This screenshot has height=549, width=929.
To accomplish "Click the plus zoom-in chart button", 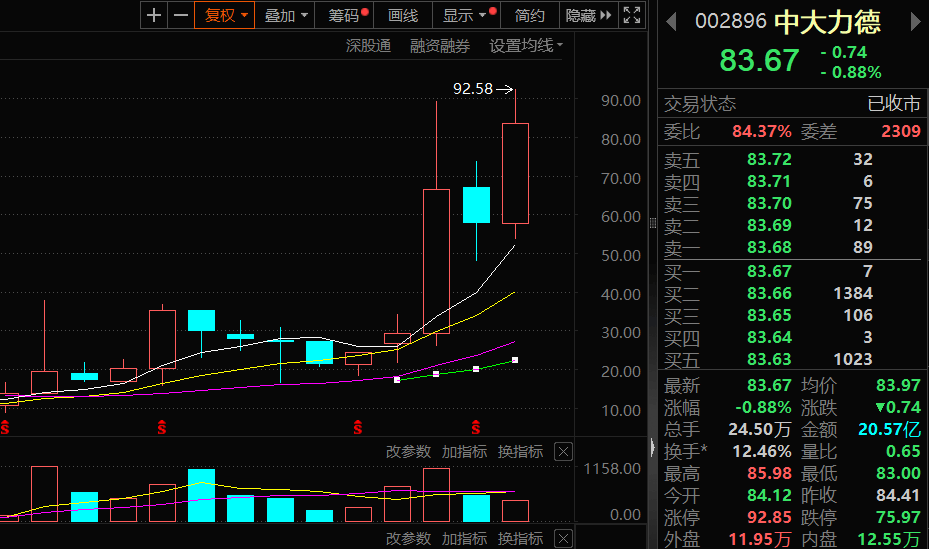I will 154,15.
